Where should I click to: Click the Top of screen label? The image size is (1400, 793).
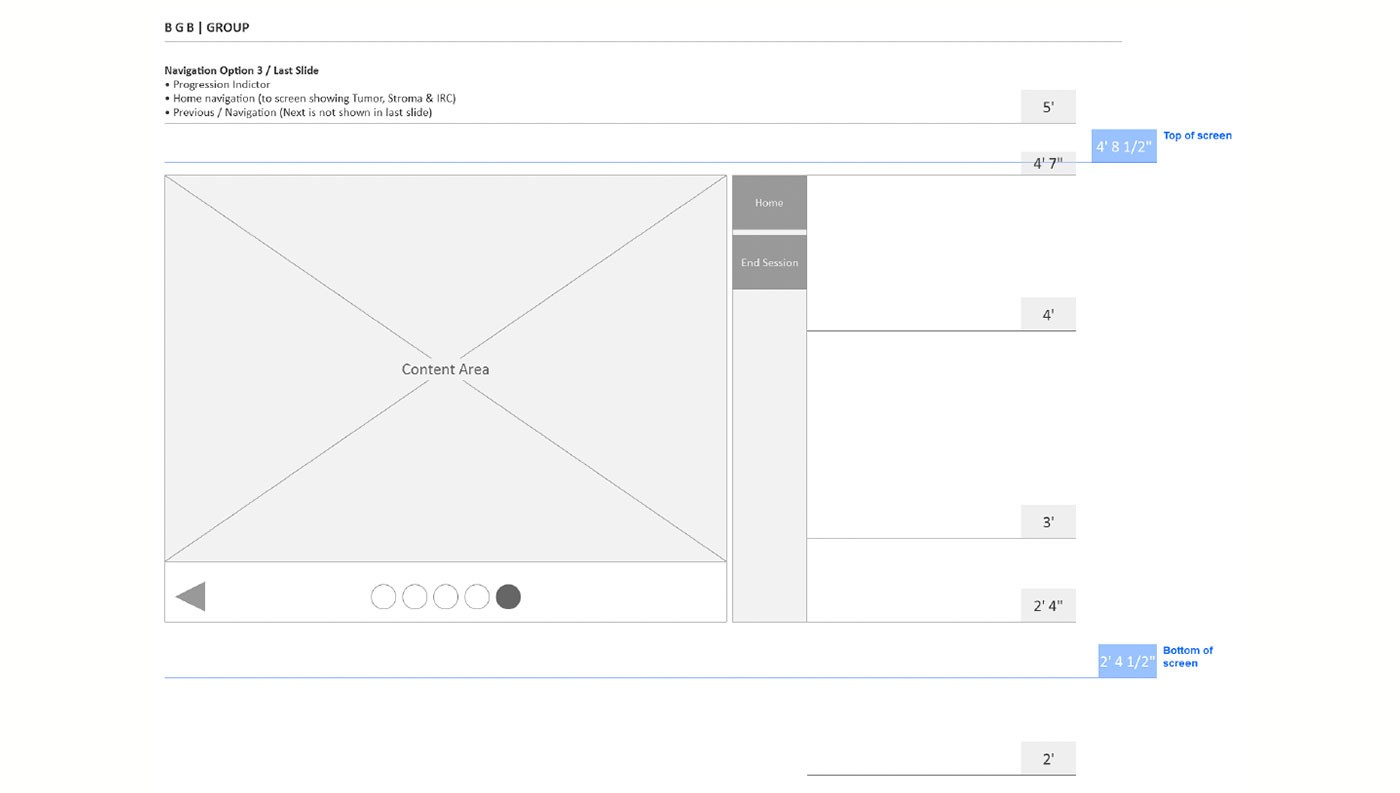[x=1197, y=135]
